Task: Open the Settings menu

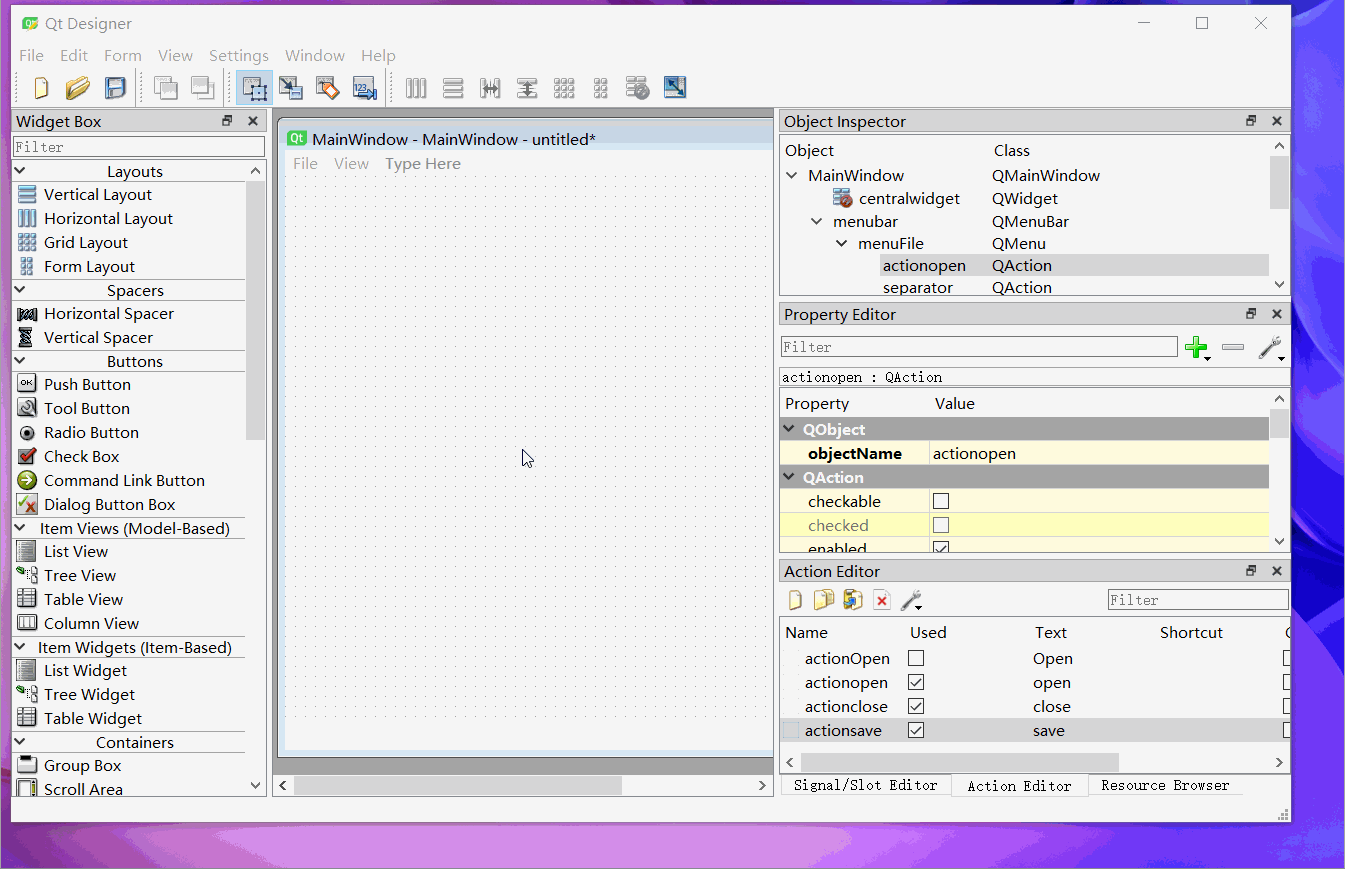Action: pos(239,56)
